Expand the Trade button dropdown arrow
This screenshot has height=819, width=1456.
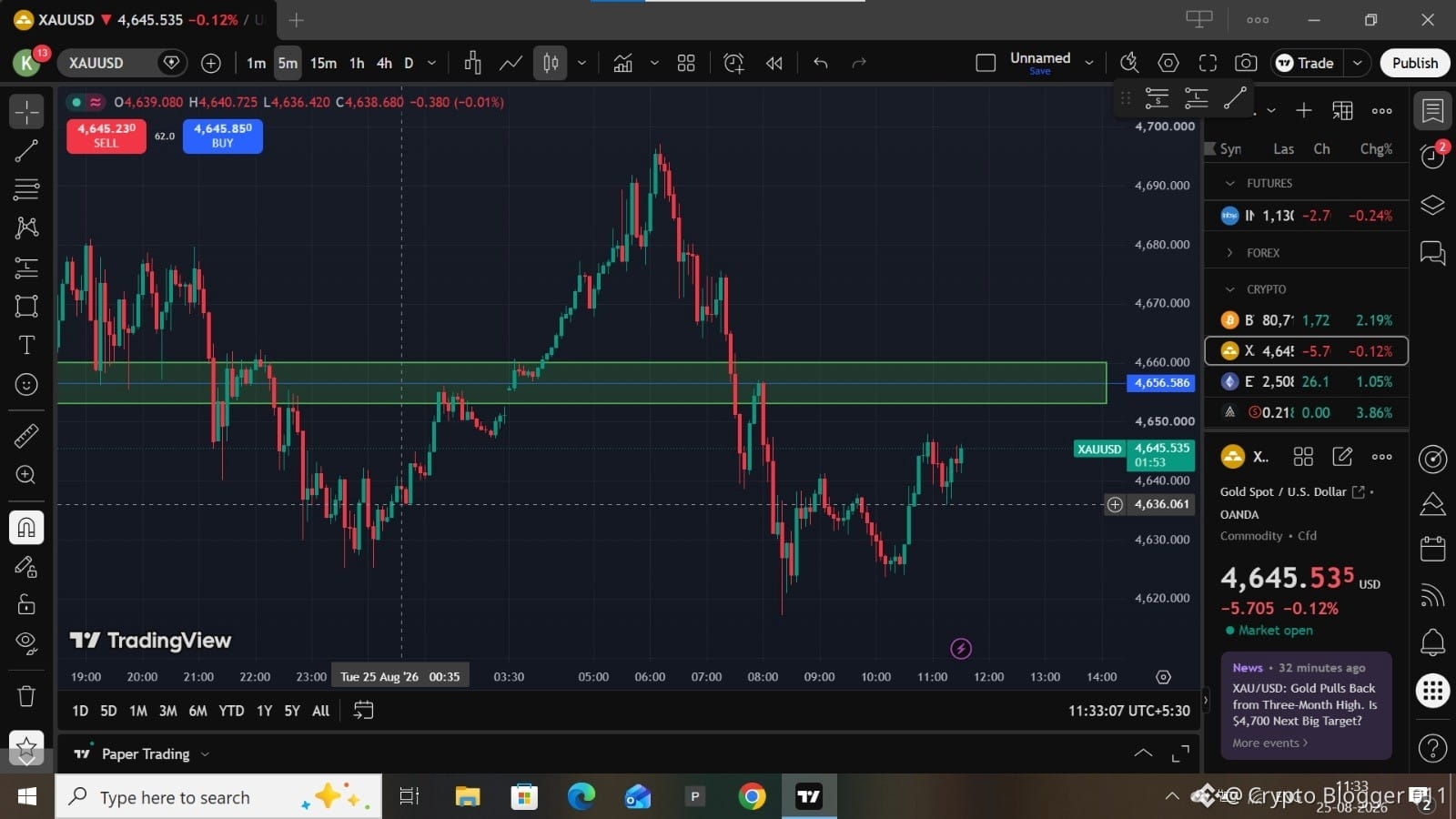(x=1357, y=63)
